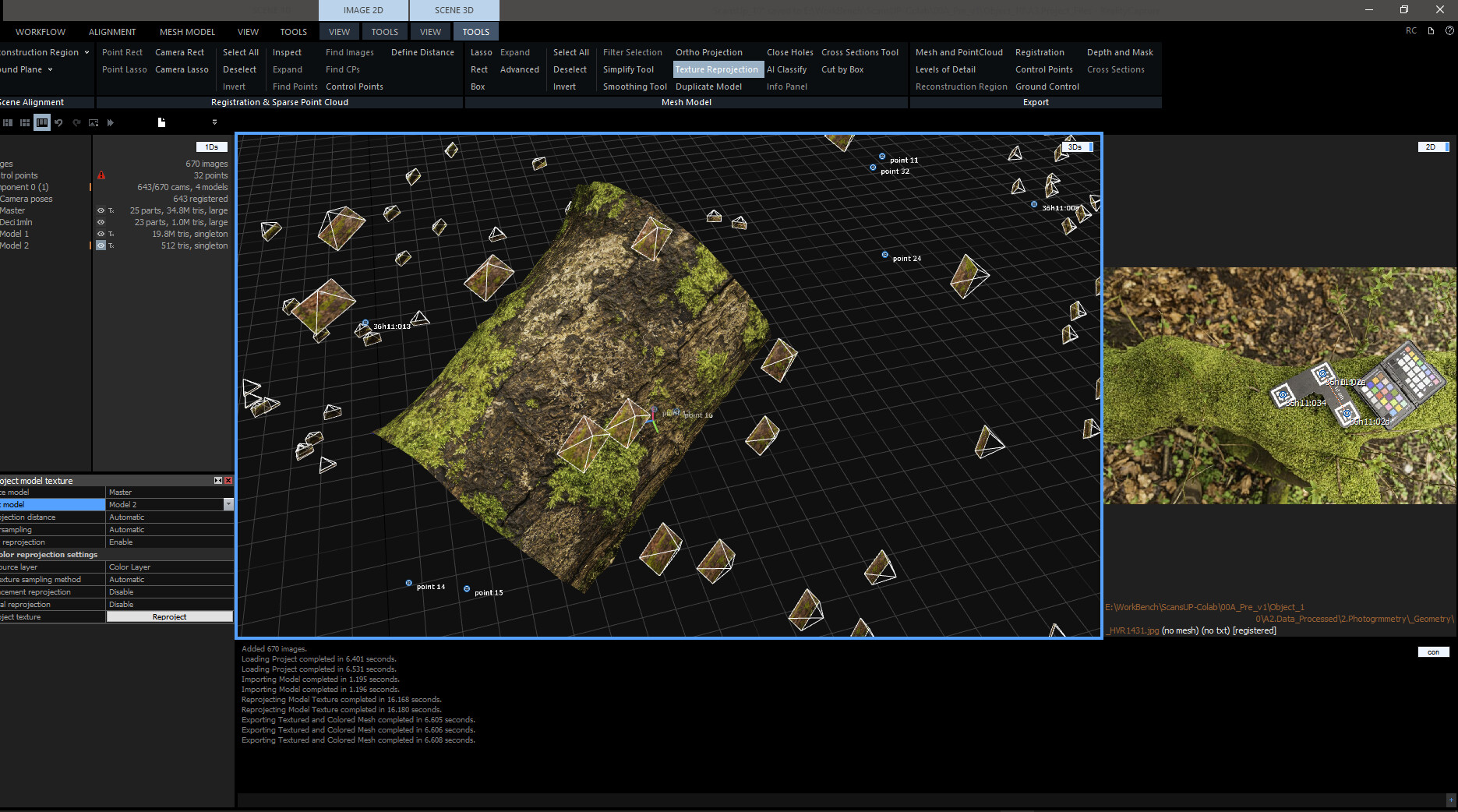Viewport: 1458px width, 812px height.
Task: Toggle visibility of the Master model
Action: 101,210
